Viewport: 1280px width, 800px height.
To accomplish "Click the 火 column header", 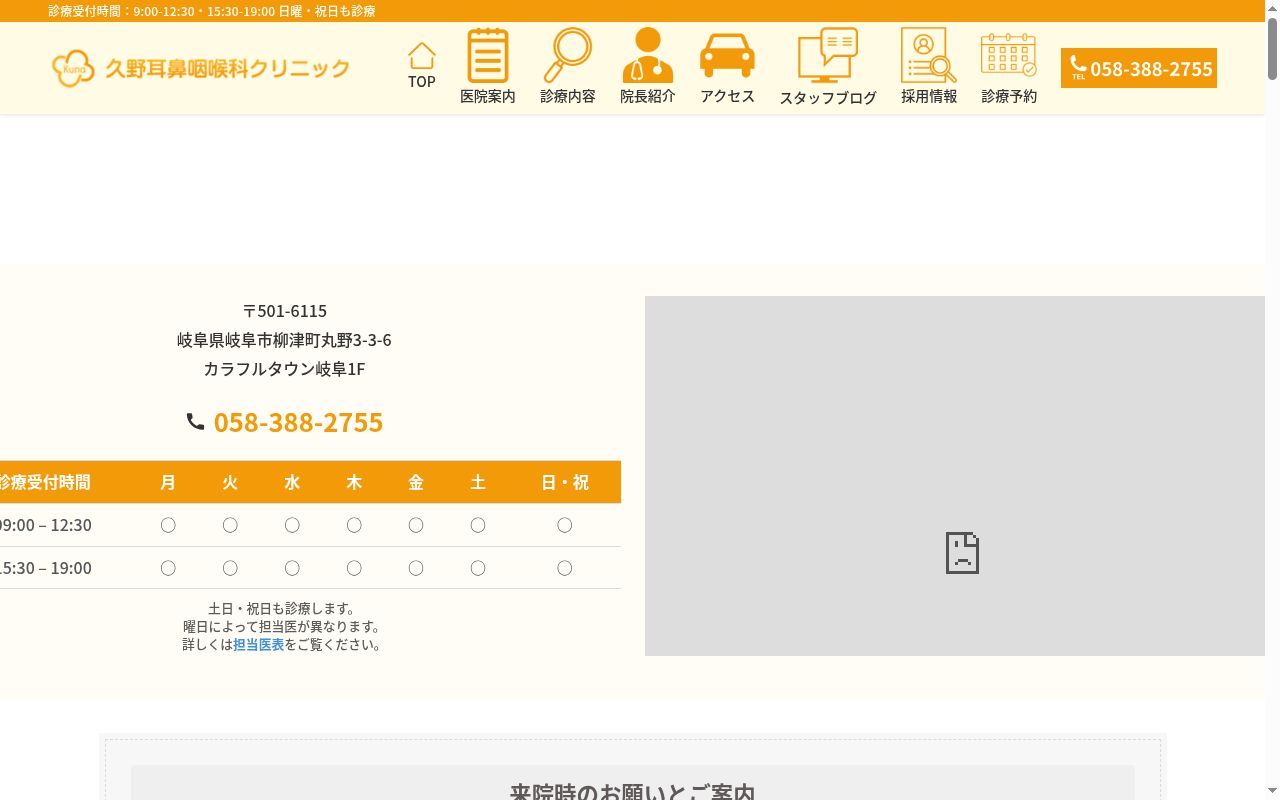I will click(230, 482).
